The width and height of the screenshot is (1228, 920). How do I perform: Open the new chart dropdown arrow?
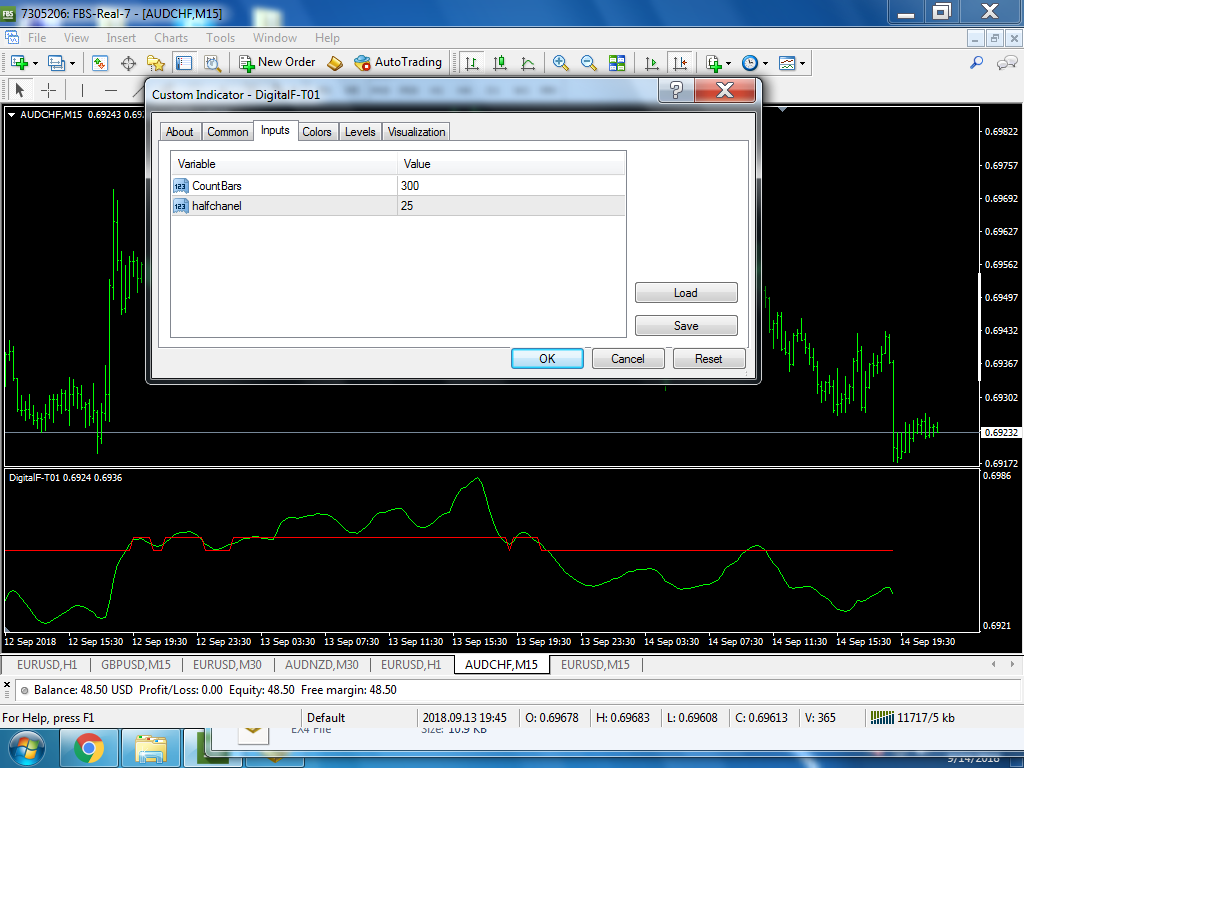pyautogui.click(x=35, y=63)
